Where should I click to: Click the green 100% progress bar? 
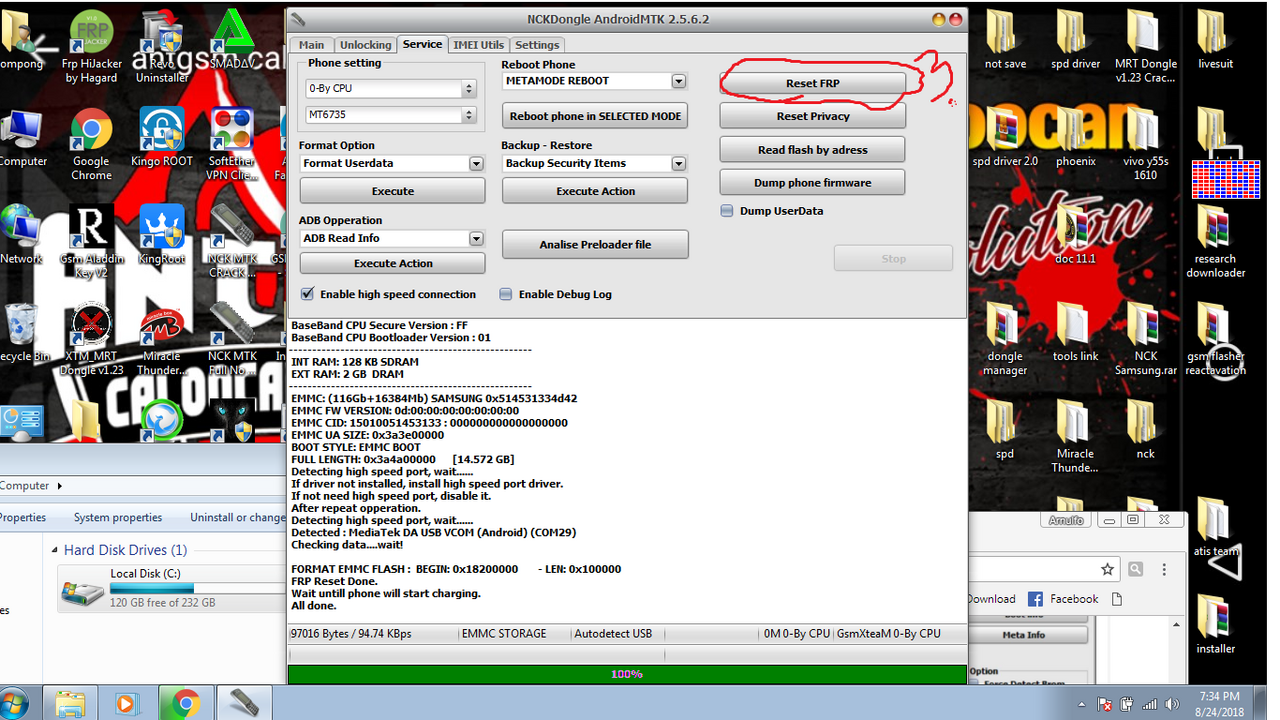pyautogui.click(x=627, y=674)
